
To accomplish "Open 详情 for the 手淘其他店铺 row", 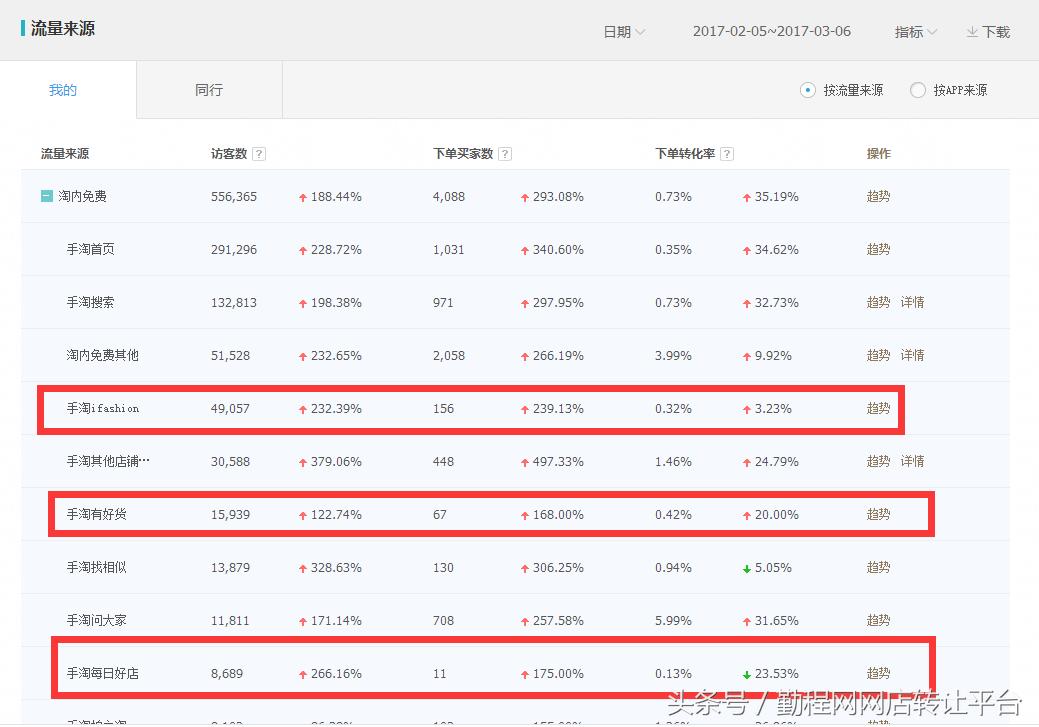I will [x=912, y=461].
